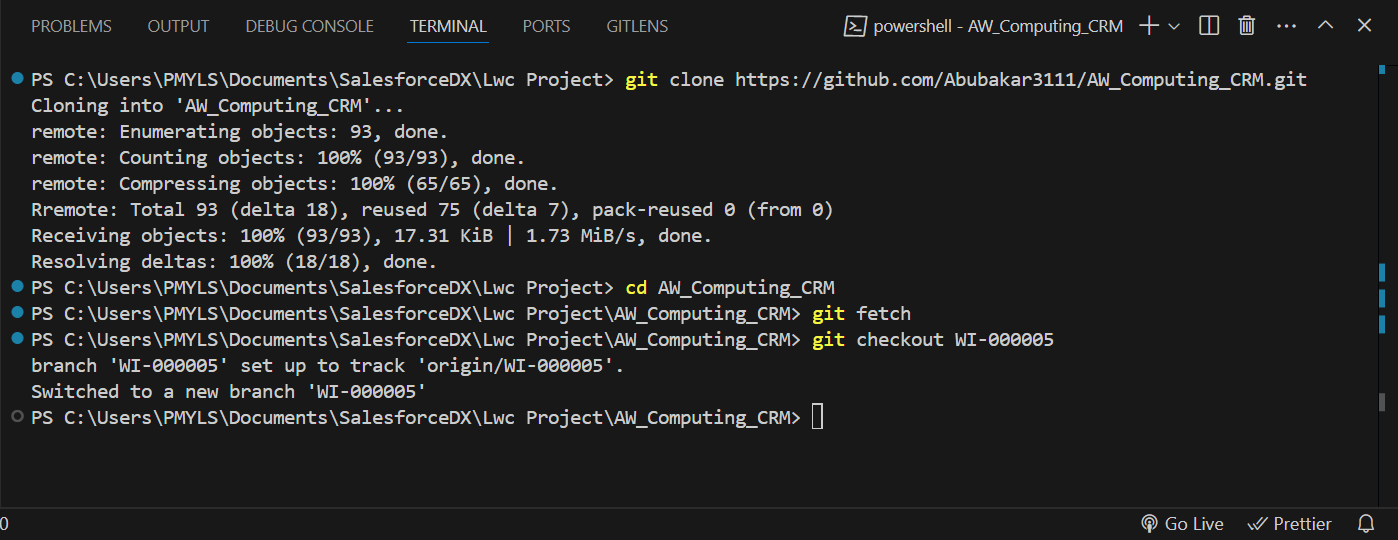This screenshot has height=540, width=1398.
Task: Select the powershell - AW_Computing_CRM terminal label
Action: pos(998,26)
